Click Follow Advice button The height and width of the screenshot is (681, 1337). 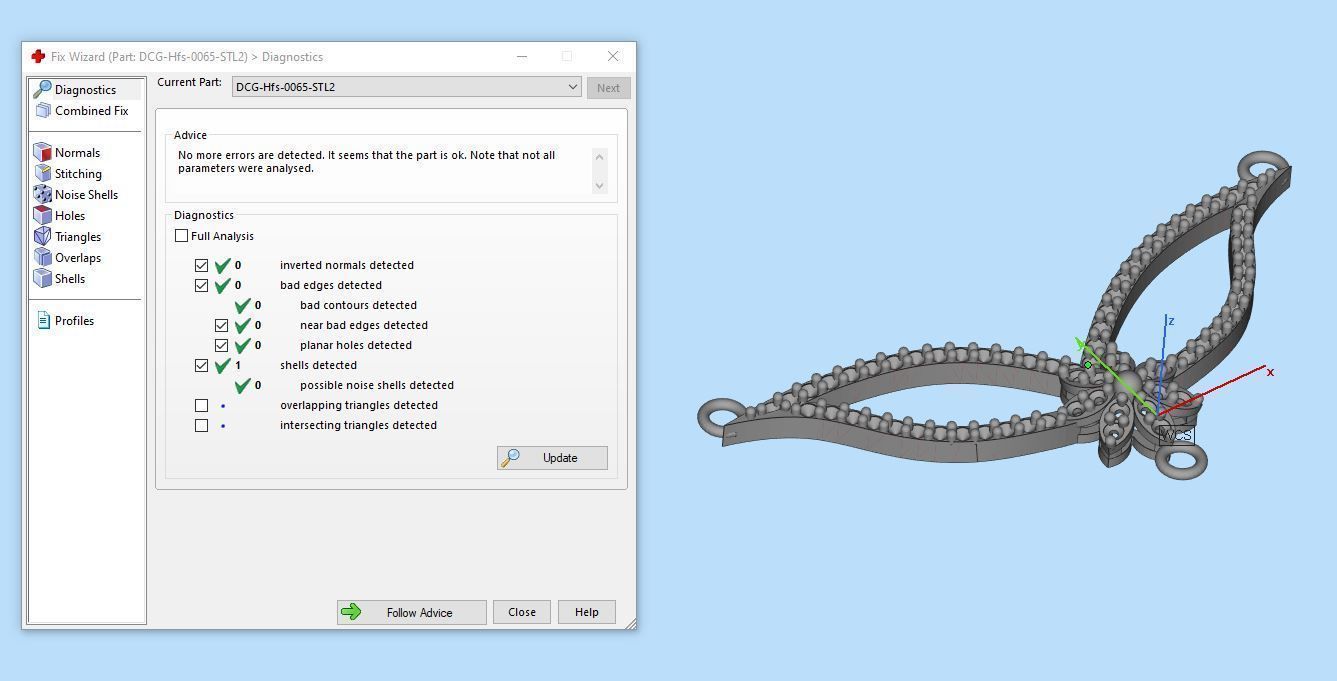click(x=412, y=612)
